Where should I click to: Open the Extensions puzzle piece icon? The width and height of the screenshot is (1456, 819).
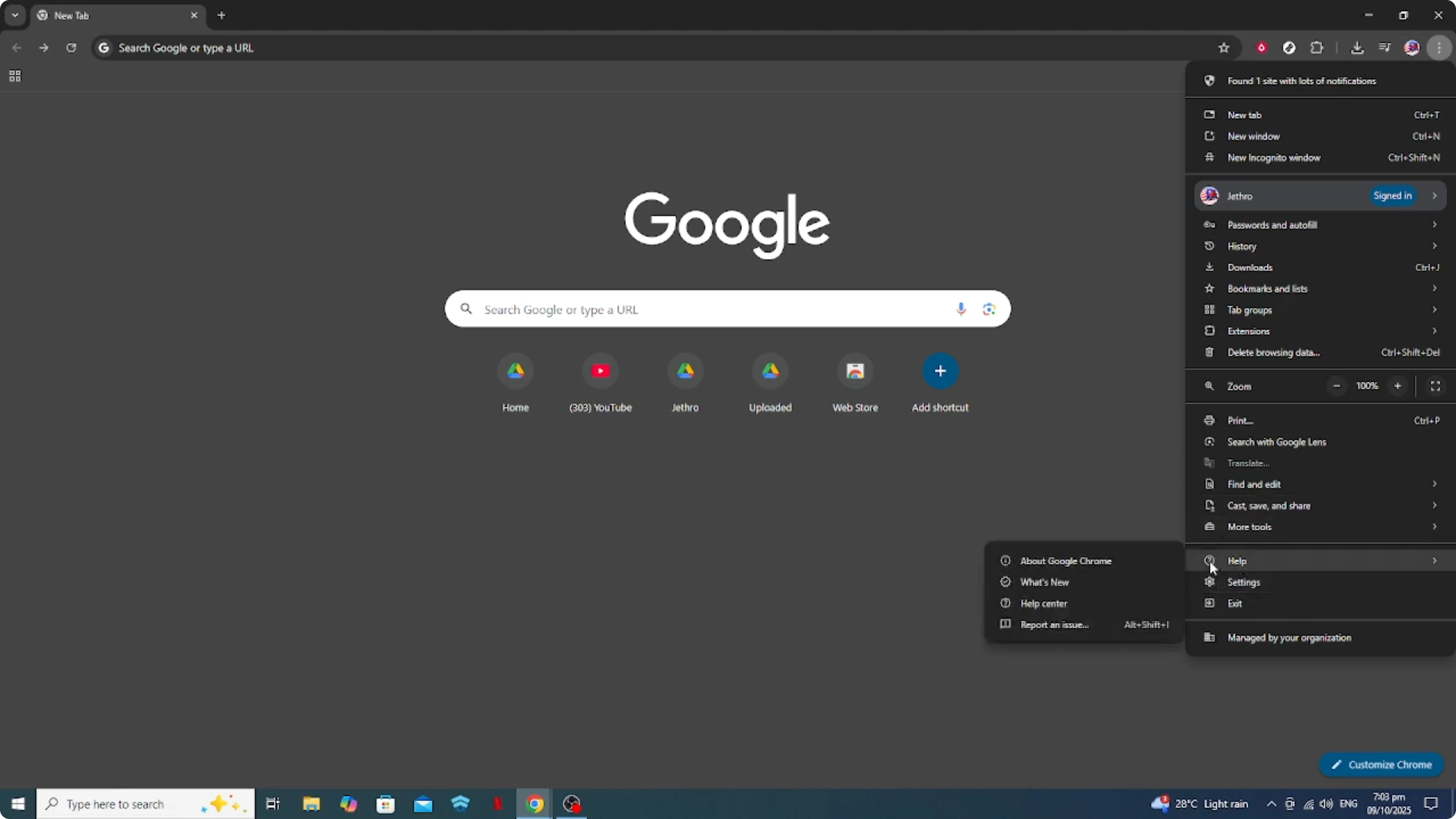[x=1317, y=48]
